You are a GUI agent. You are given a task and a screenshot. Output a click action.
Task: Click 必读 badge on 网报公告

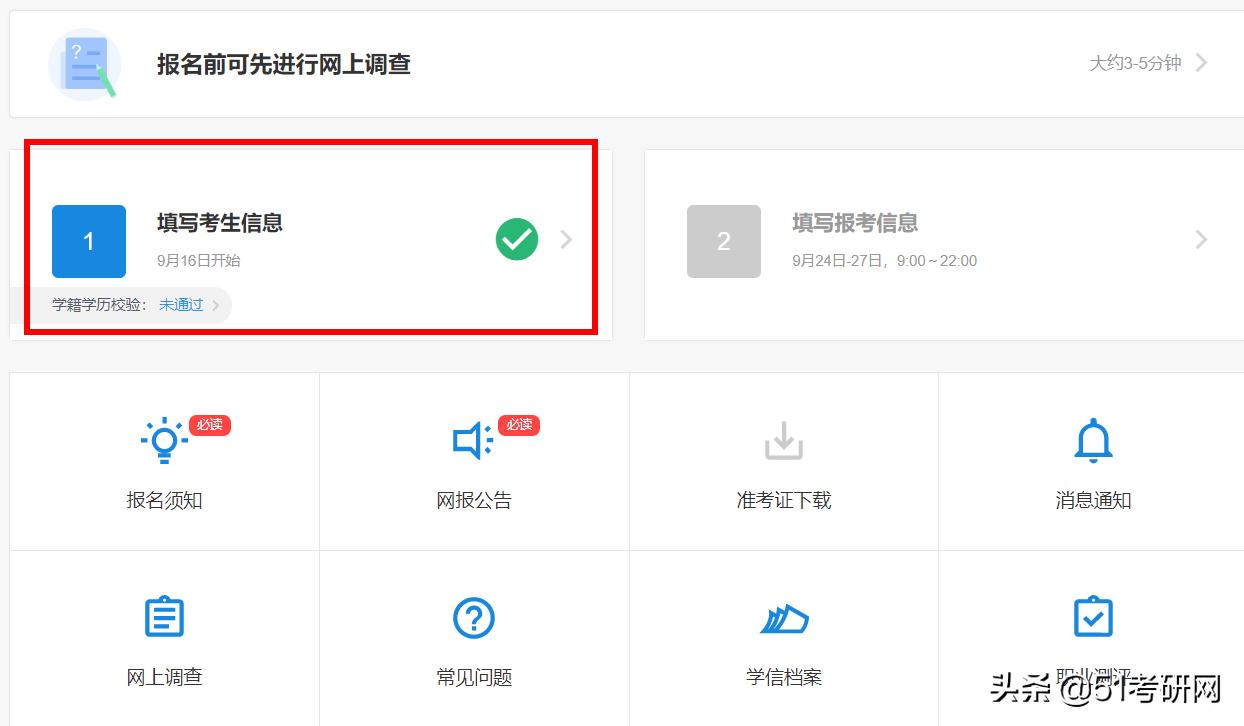[x=519, y=425]
